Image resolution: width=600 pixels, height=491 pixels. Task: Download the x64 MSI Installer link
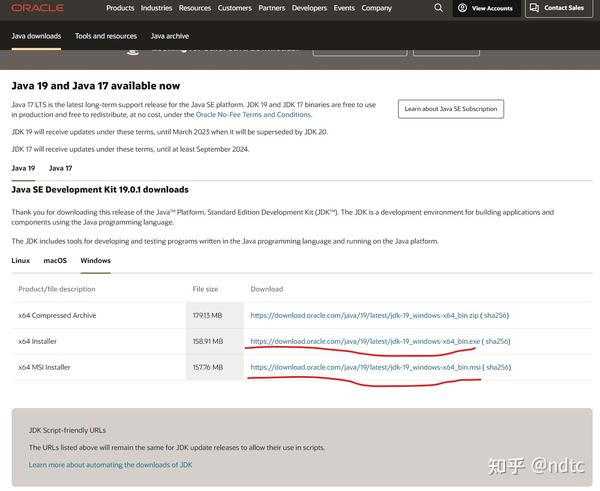[x=364, y=367]
